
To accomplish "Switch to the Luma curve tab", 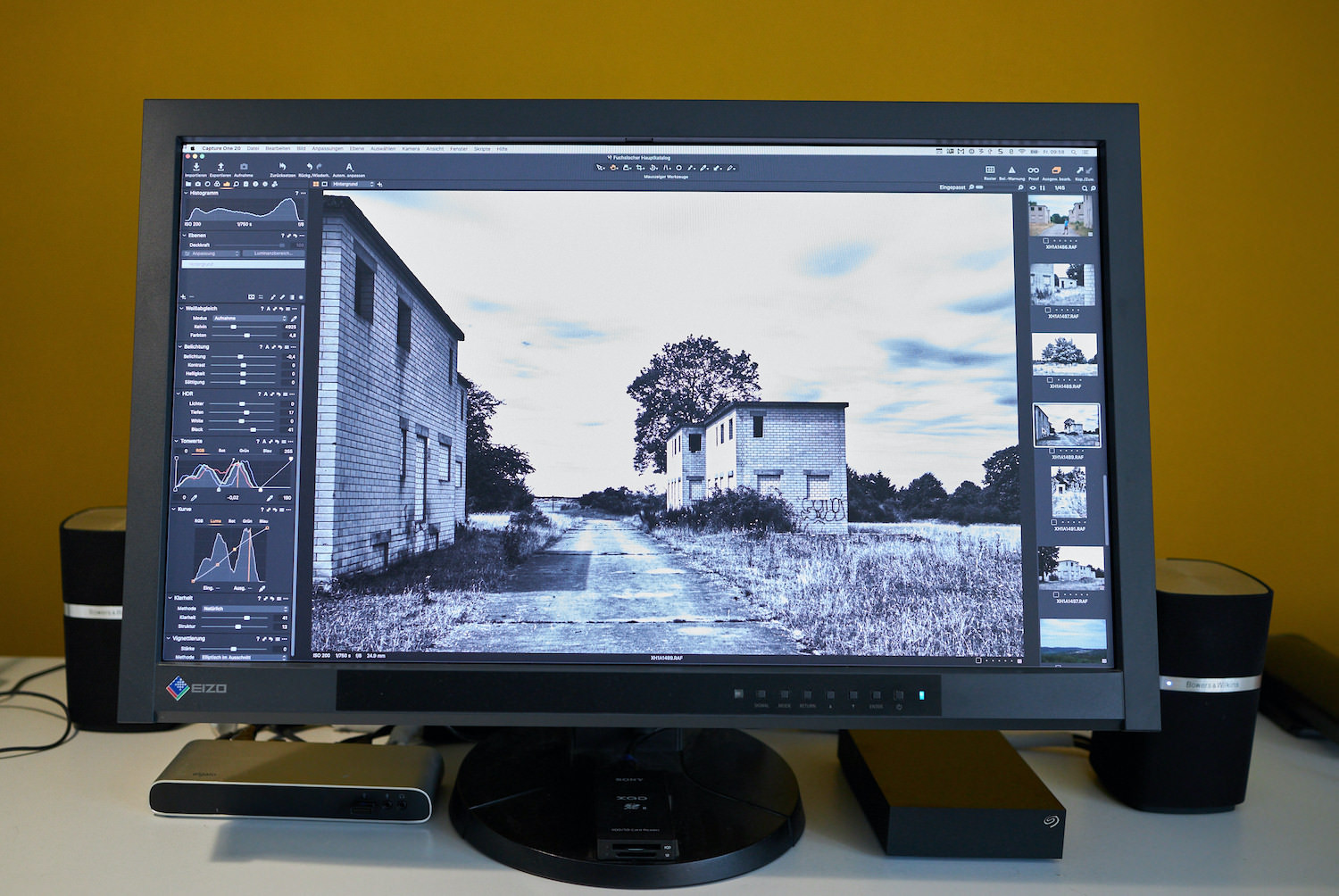I will [215, 520].
